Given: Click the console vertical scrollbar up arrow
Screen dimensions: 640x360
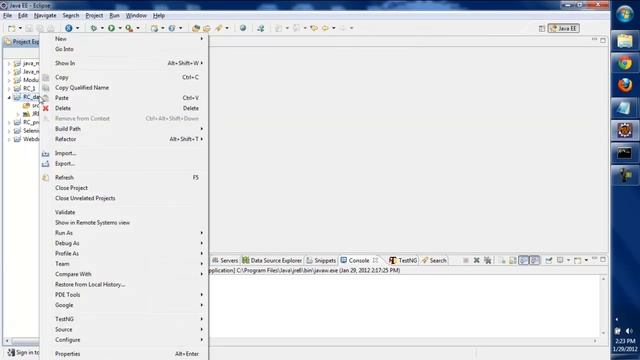Looking at the screenshot, I should (603, 278).
